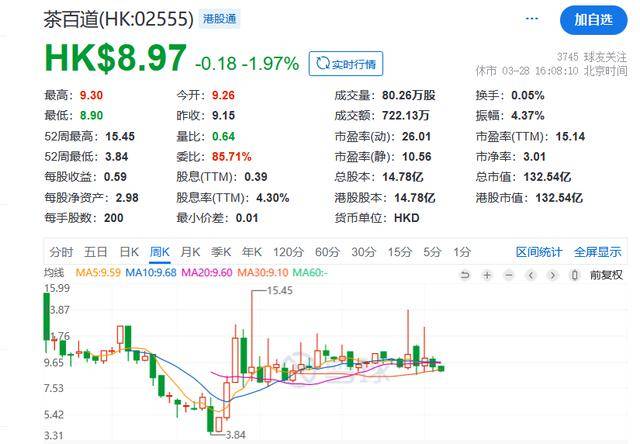The width and height of the screenshot is (640, 444).
Task: Choose the 120分 interval tab
Action: click(x=288, y=252)
